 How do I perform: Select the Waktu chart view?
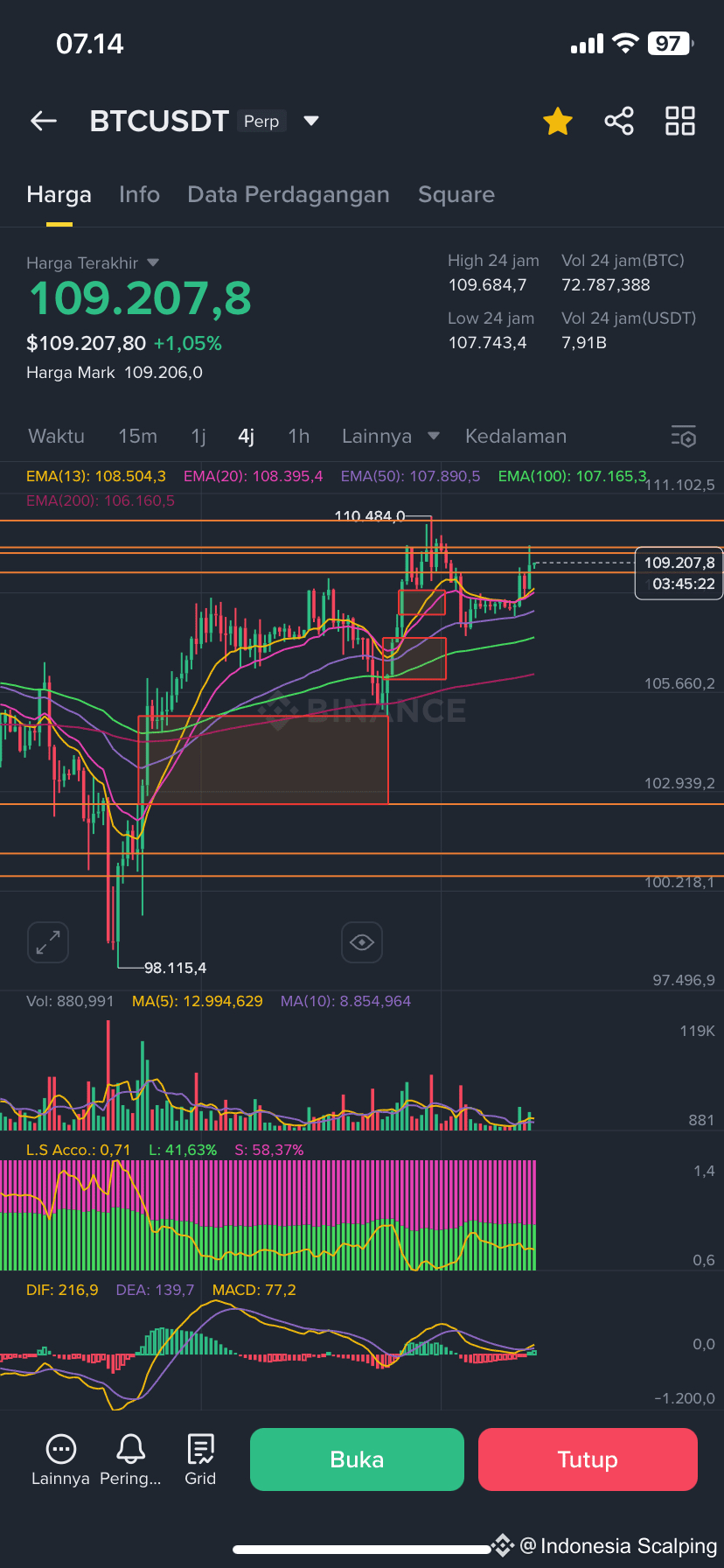coord(56,436)
